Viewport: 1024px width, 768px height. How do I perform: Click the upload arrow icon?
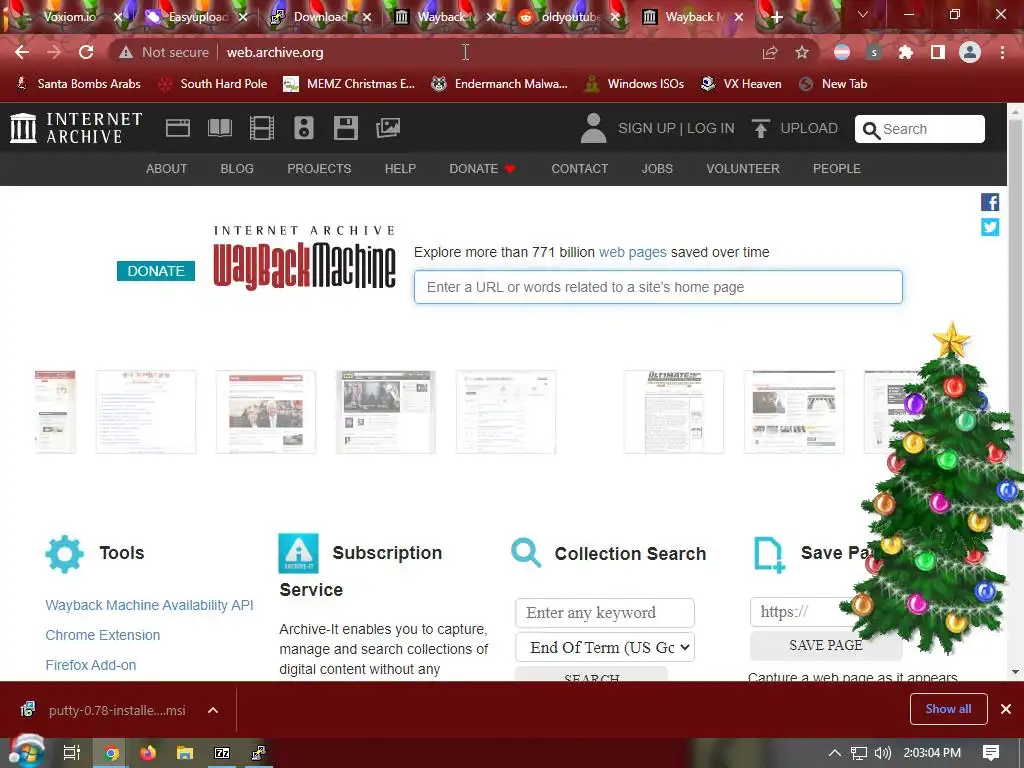point(760,128)
